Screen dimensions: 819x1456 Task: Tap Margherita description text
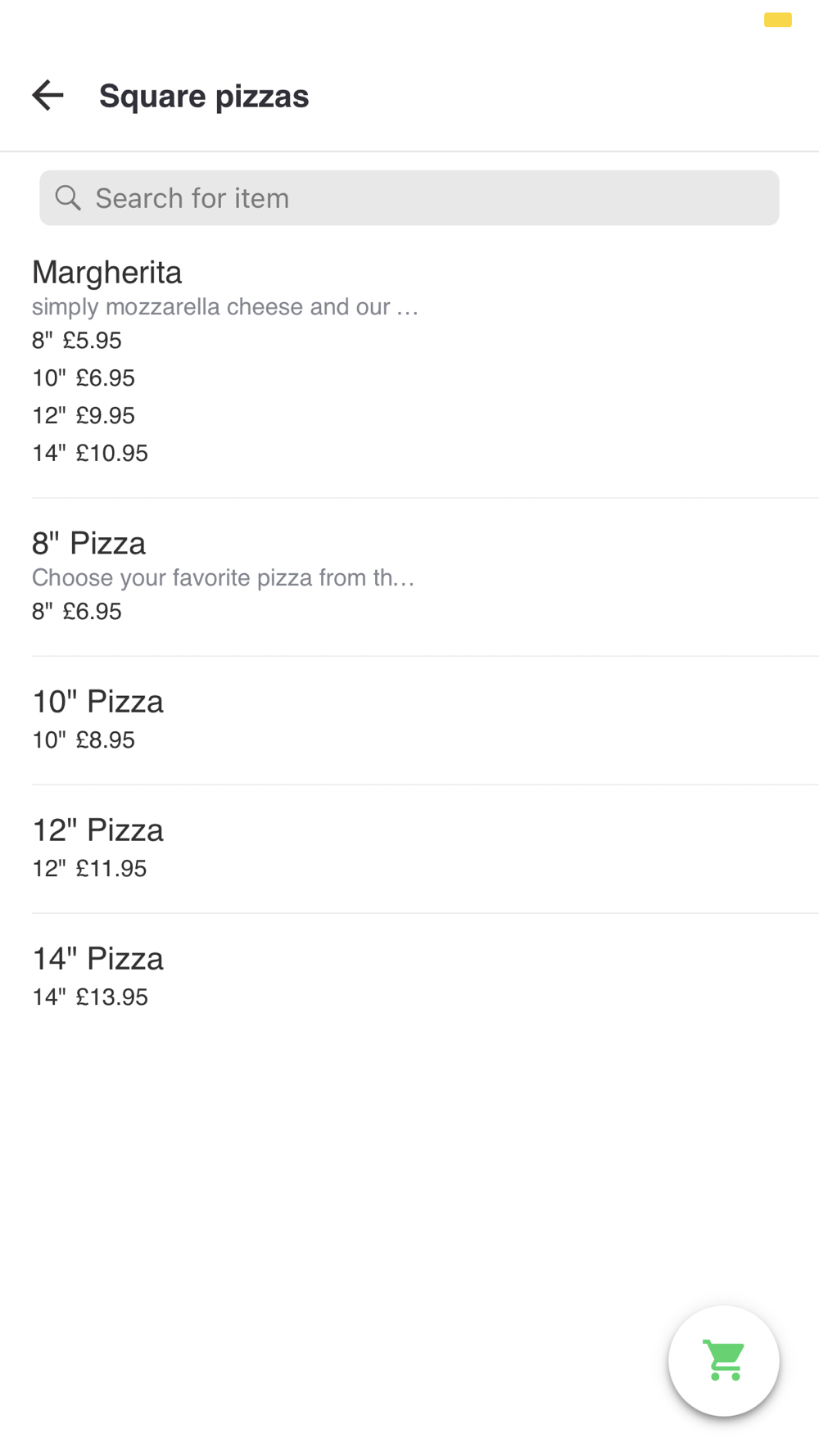[x=225, y=307]
